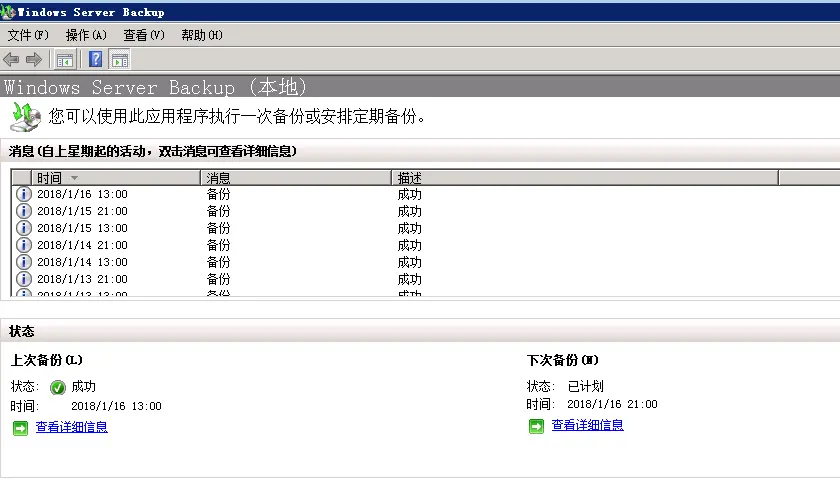Viewport: 840px width, 490px height.
Task: Click the backup application icon beside the intro text
Action: click(25, 117)
